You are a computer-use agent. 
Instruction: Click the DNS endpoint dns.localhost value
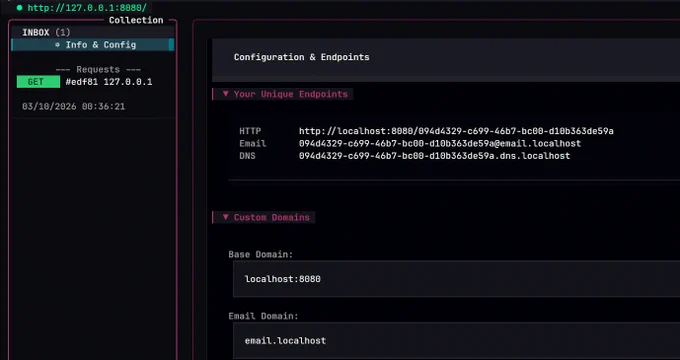[435, 156]
